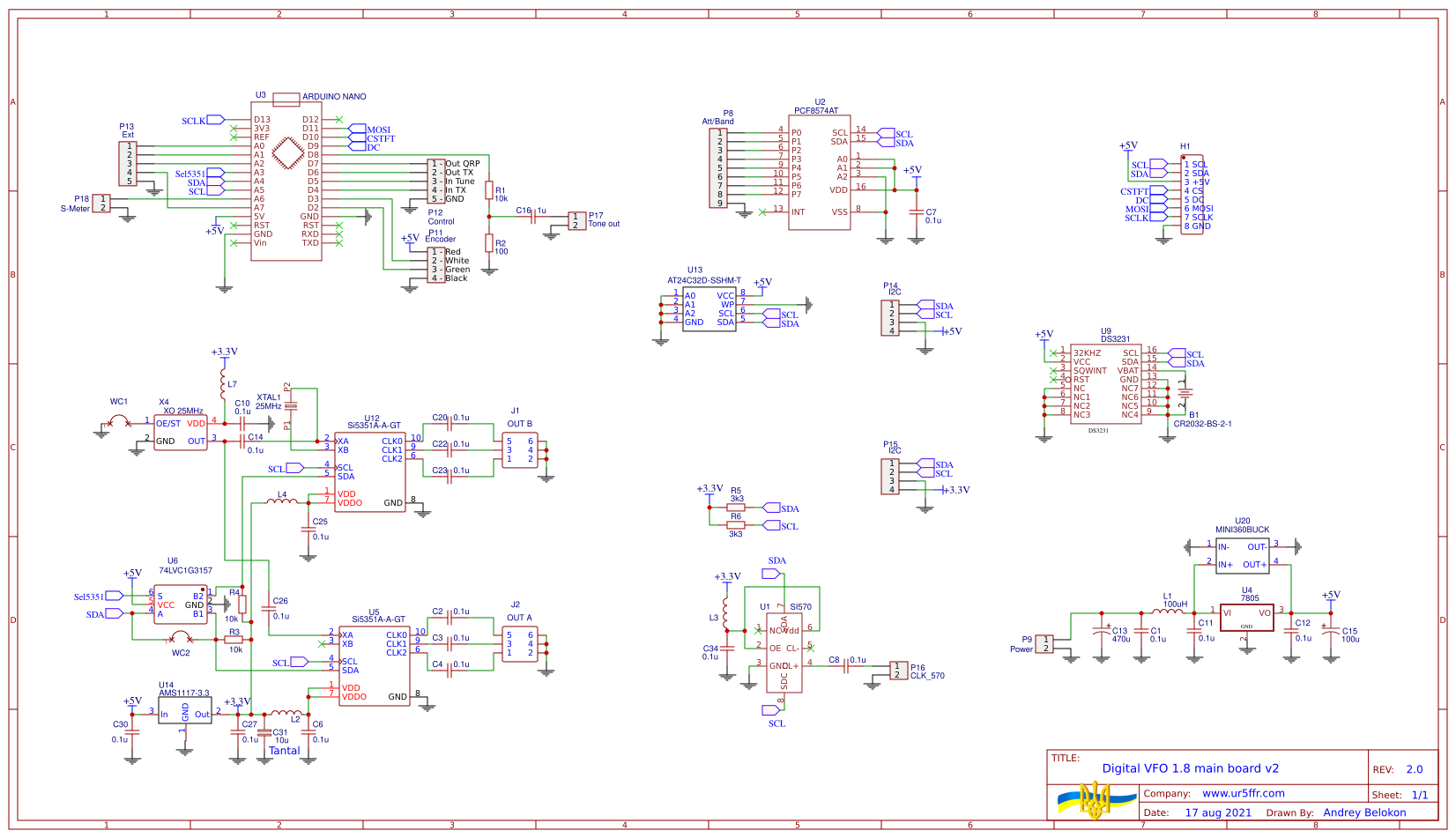Select the MINI360BUCK converter symbol U20
1456x838 pixels.
click(1243, 555)
